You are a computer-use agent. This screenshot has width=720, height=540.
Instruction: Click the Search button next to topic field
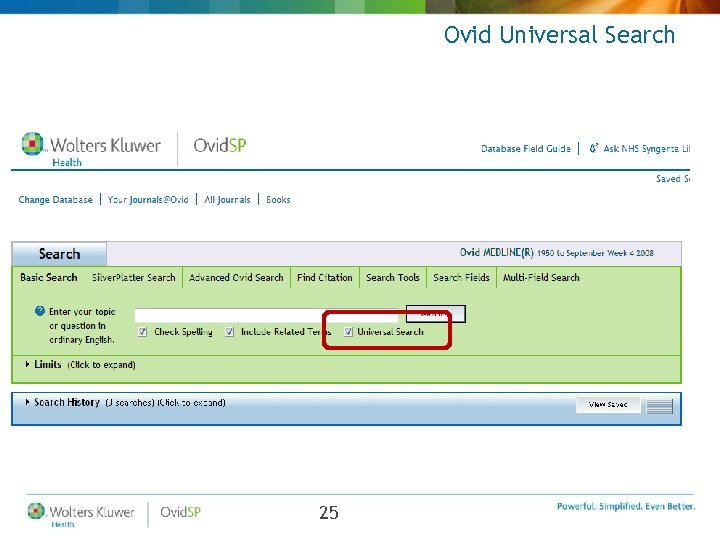(x=435, y=314)
